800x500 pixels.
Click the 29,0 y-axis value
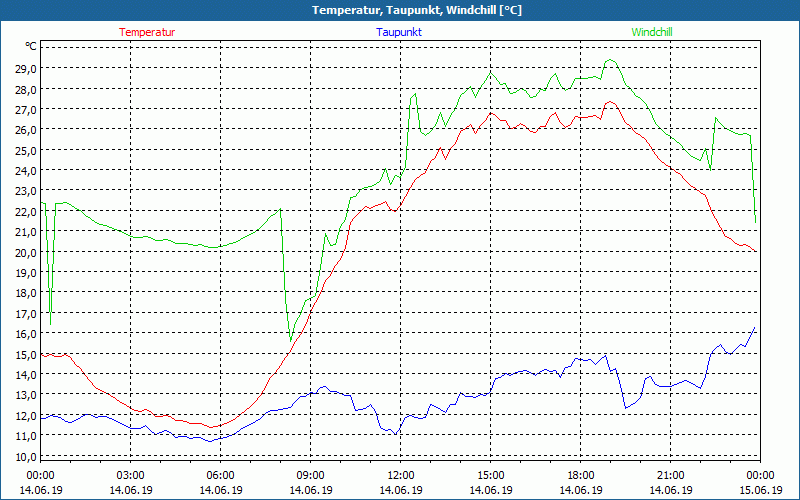pyautogui.click(x=26, y=69)
